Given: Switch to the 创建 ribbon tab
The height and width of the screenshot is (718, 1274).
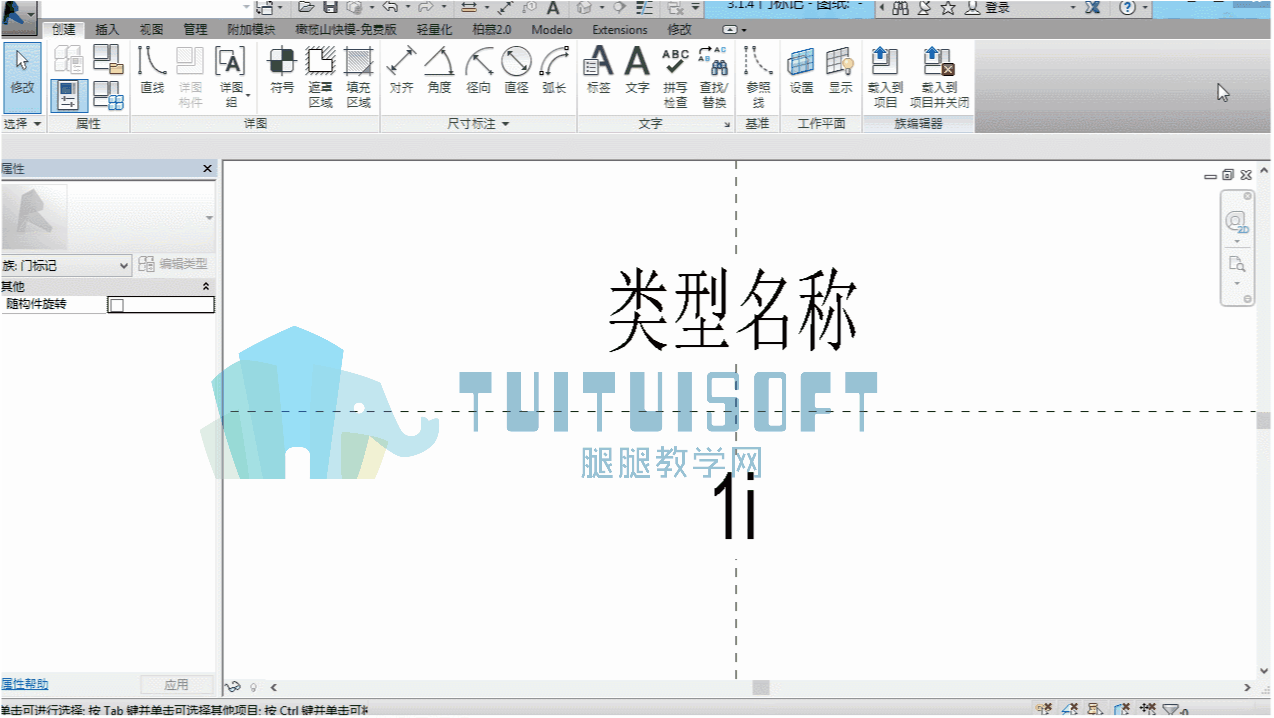Looking at the screenshot, I should coord(65,30).
